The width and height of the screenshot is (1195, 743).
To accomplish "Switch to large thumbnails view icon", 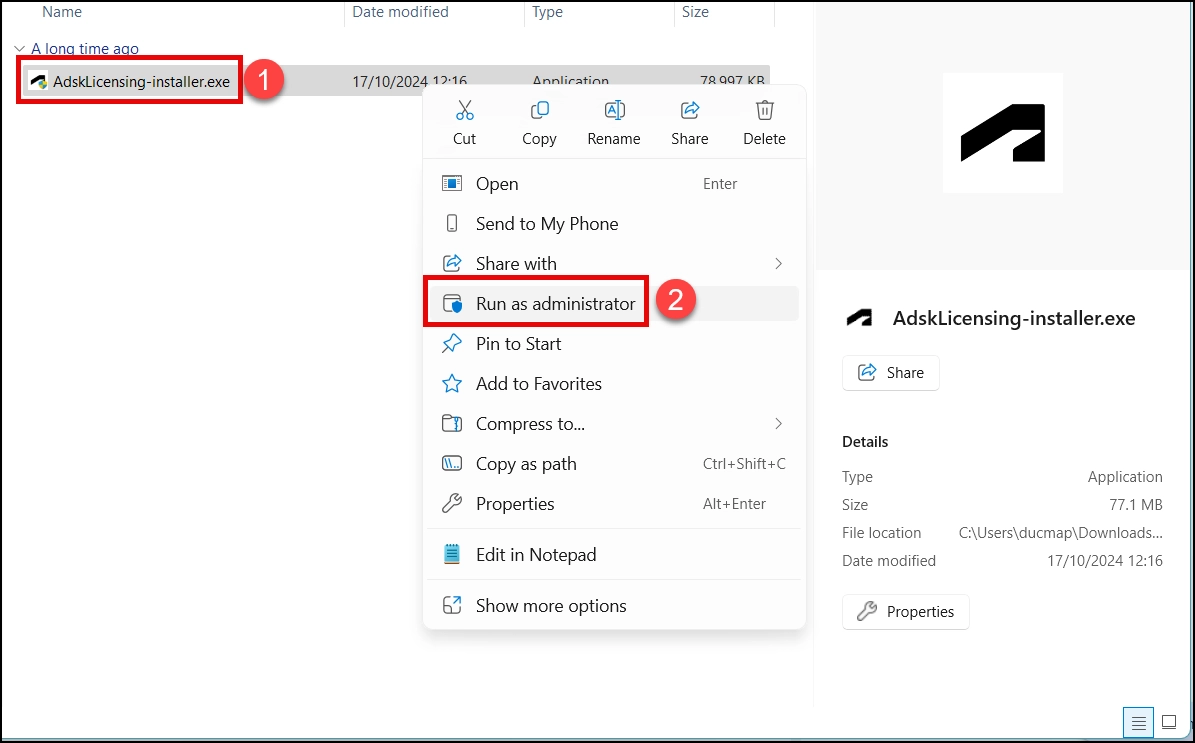I will tap(1169, 722).
